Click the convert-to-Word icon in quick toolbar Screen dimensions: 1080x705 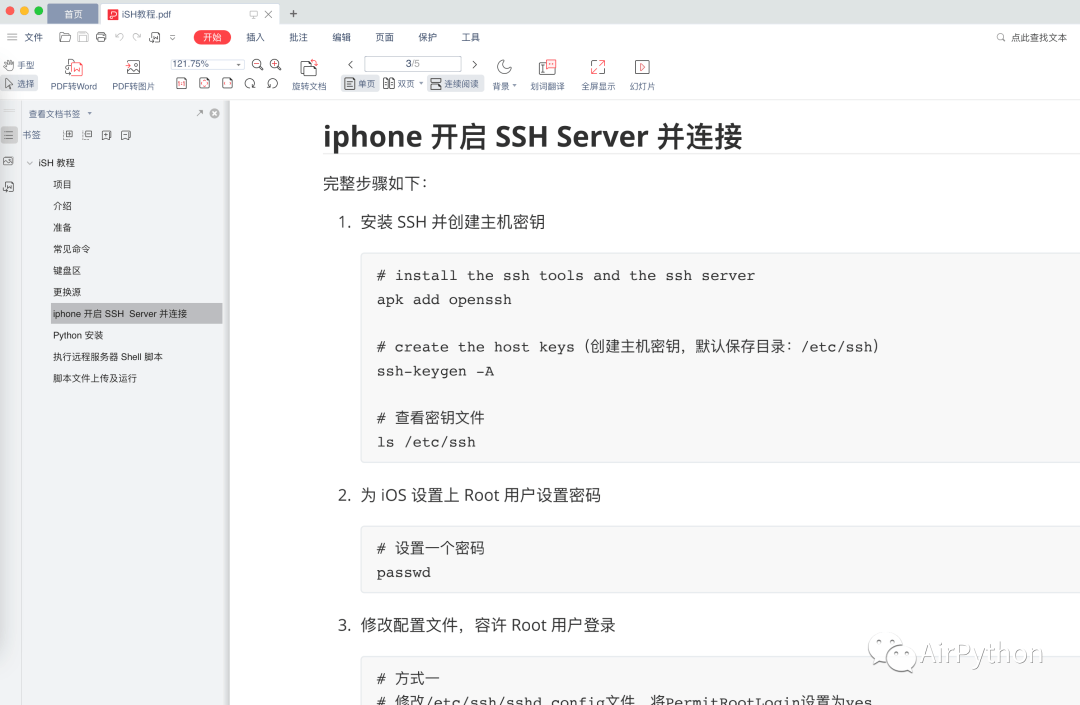point(155,37)
